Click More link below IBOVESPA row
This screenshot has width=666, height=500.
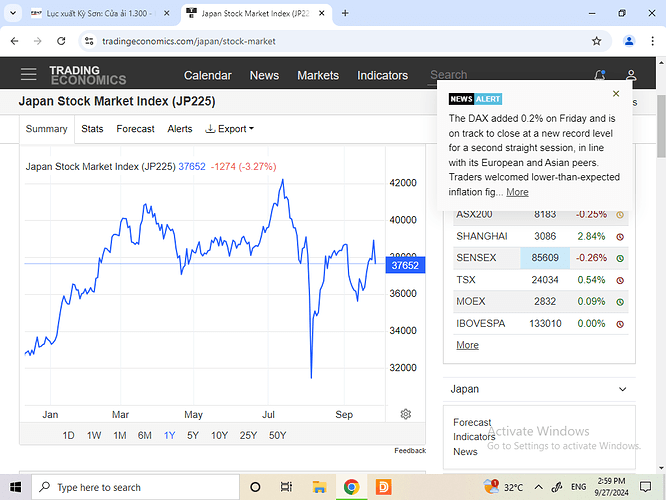(467, 345)
